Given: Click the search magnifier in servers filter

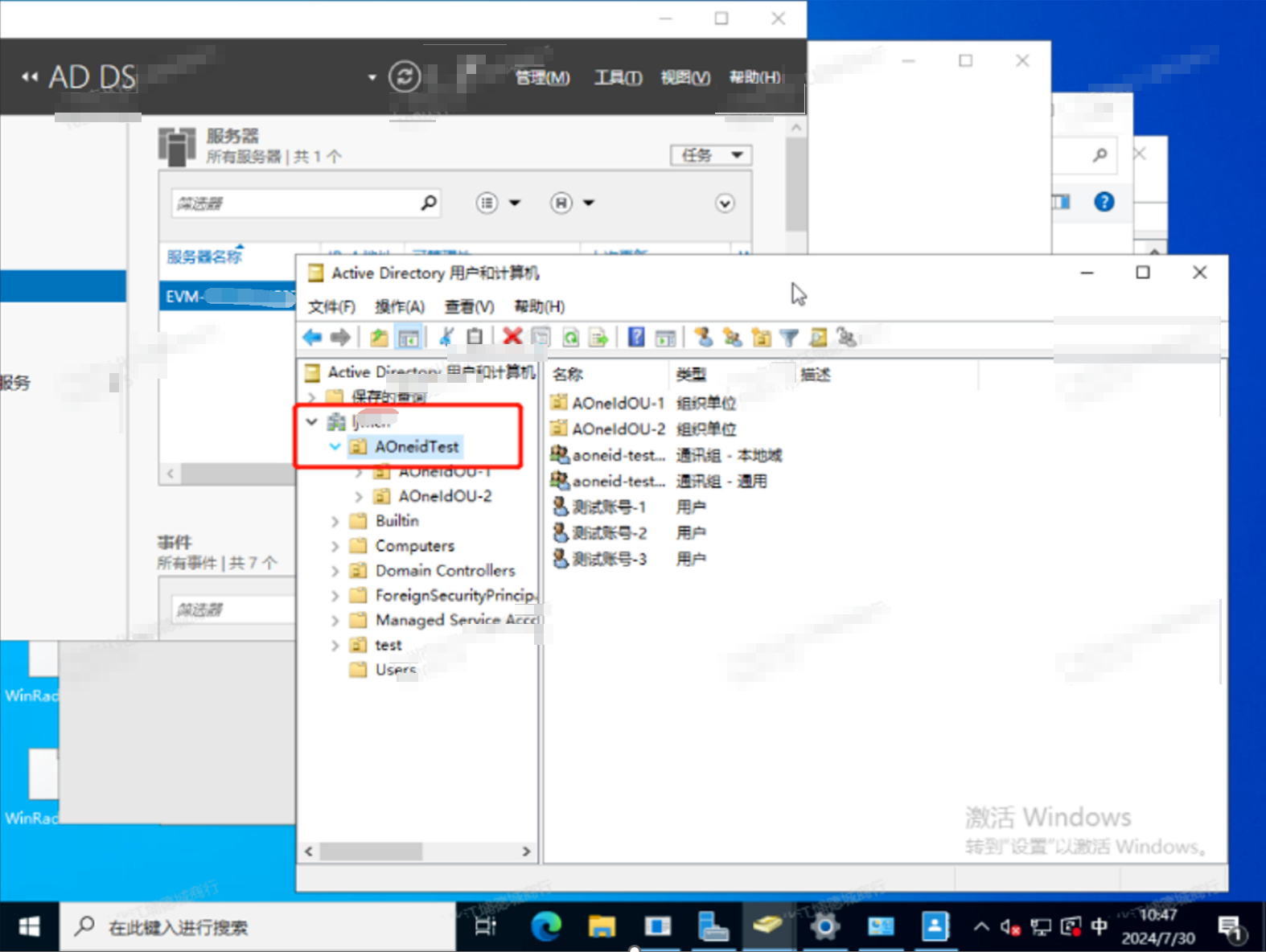Looking at the screenshot, I should [429, 203].
